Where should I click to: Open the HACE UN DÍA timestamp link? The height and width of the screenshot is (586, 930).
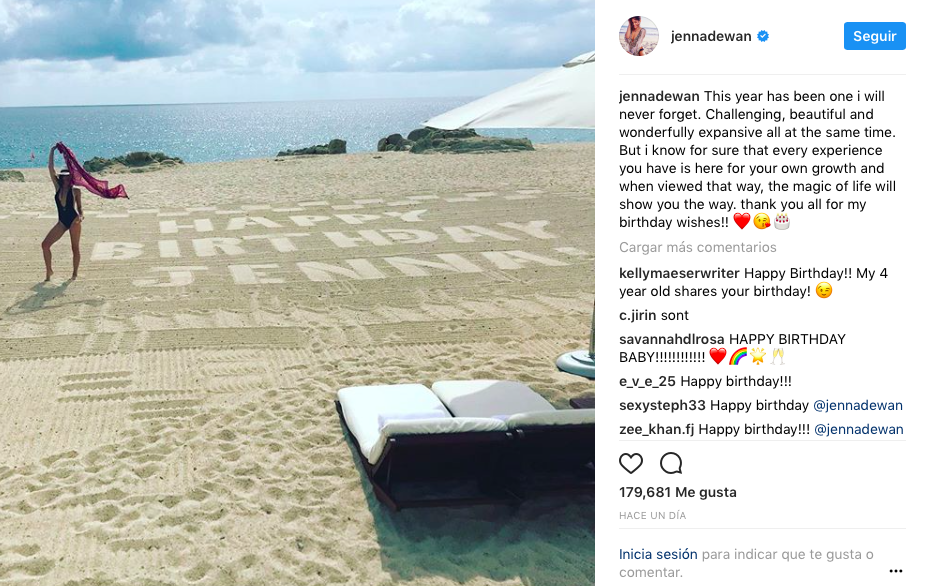[x=652, y=516]
